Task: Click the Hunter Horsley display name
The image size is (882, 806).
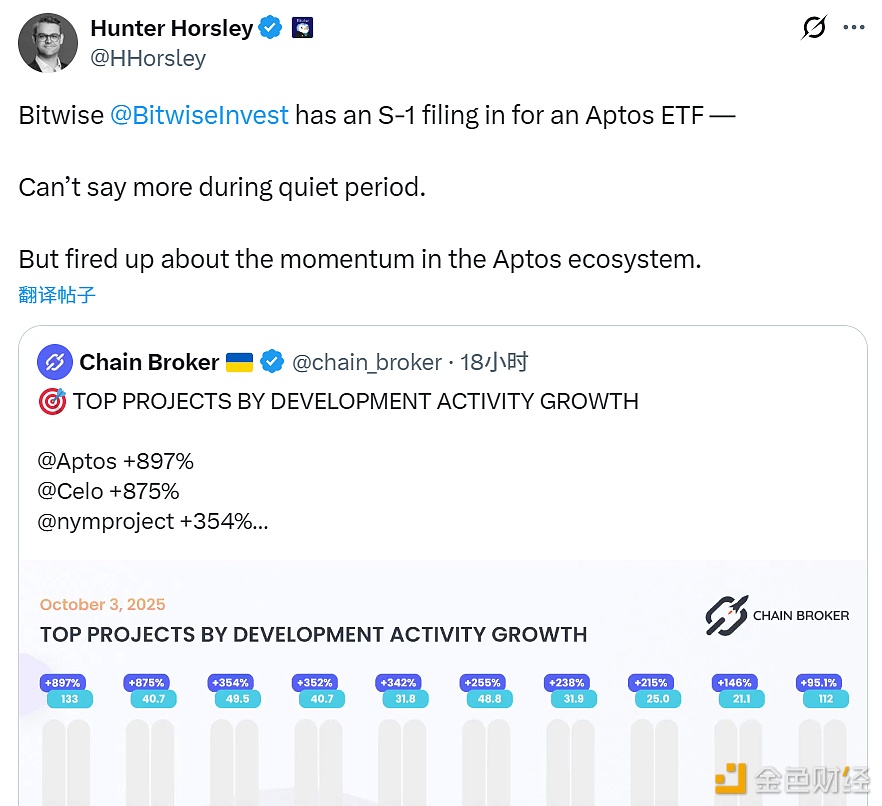Action: (x=171, y=28)
